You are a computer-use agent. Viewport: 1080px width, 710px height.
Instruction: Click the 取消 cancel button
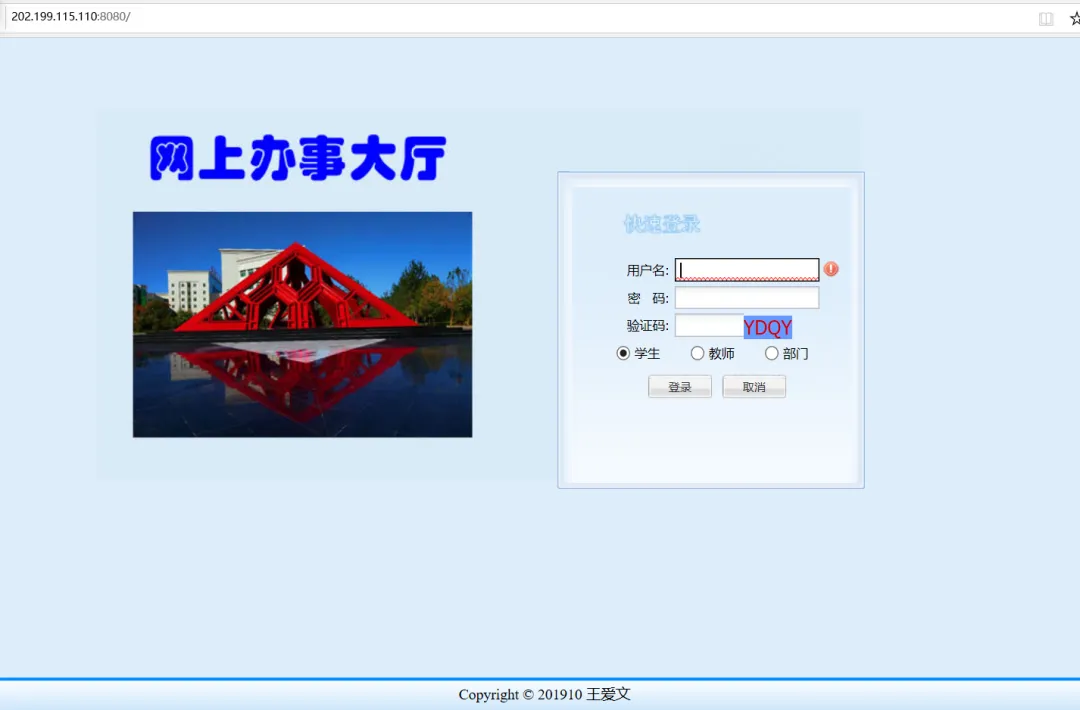(x=754, y=386)
